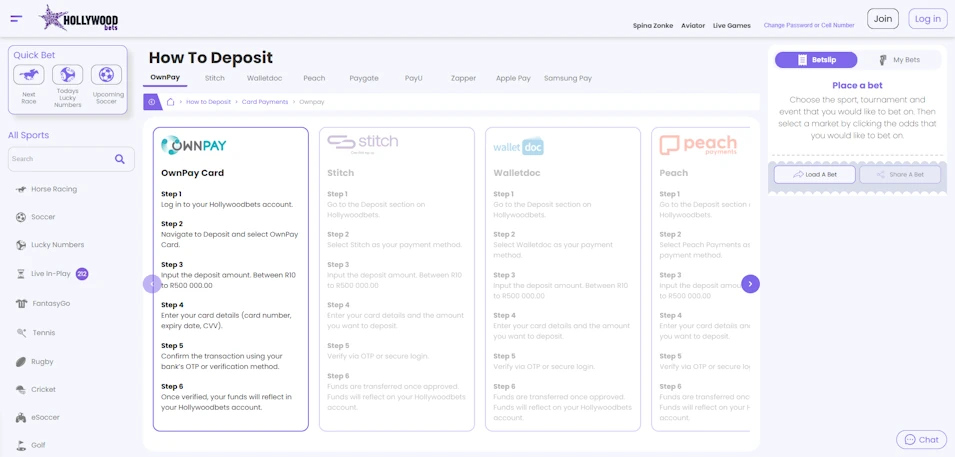The image size is (955, 457).
Task: Click the Walletdoc card heading text
Action: click(517, 173)
